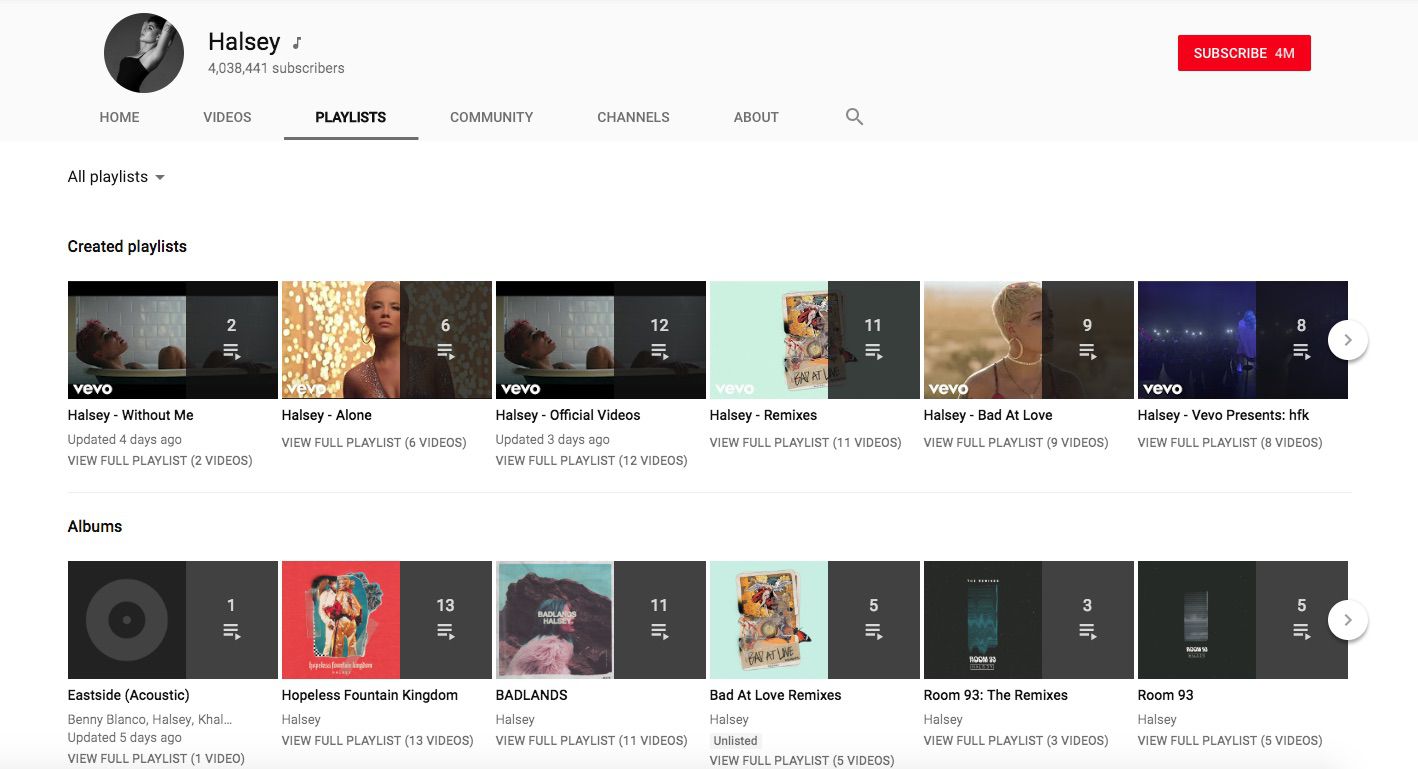Open the All playlists filter dropdown
This screenshot has height=769, width=1418.
(116, 177)
